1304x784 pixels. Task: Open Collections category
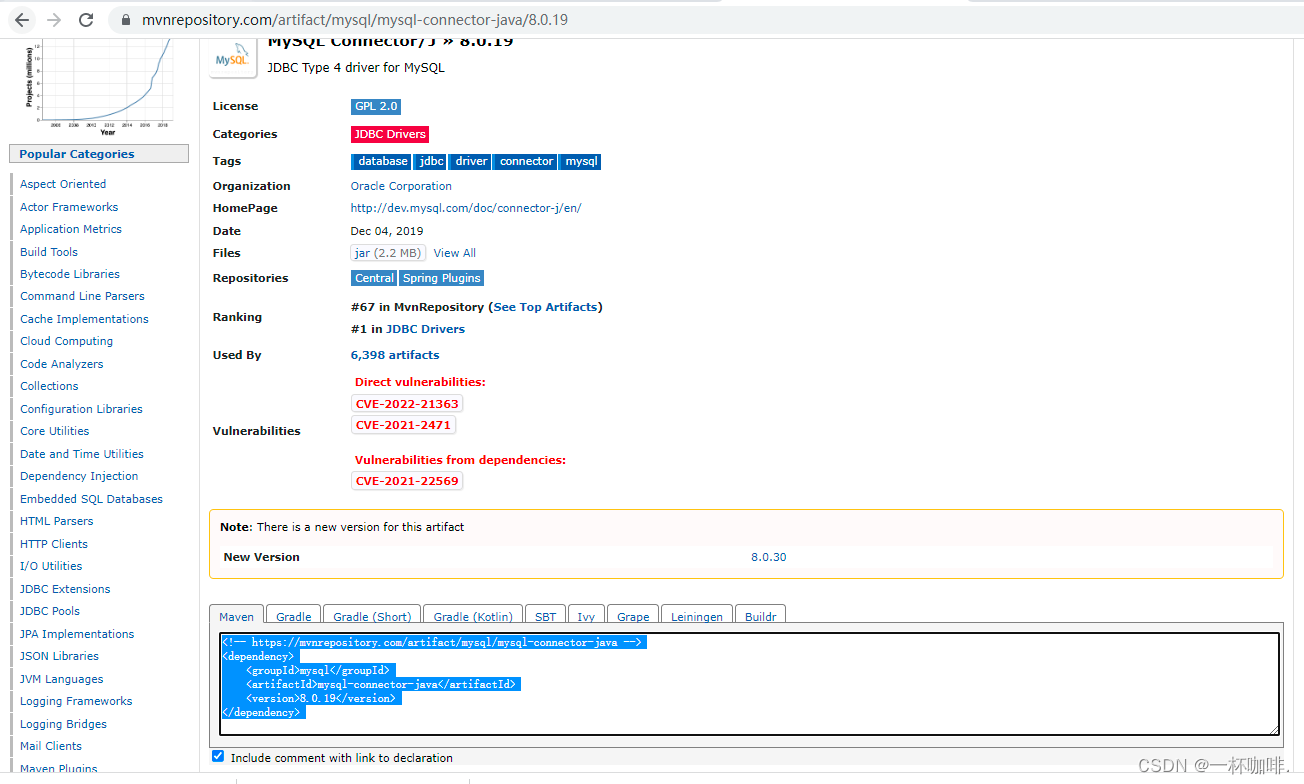pos(49,386)
